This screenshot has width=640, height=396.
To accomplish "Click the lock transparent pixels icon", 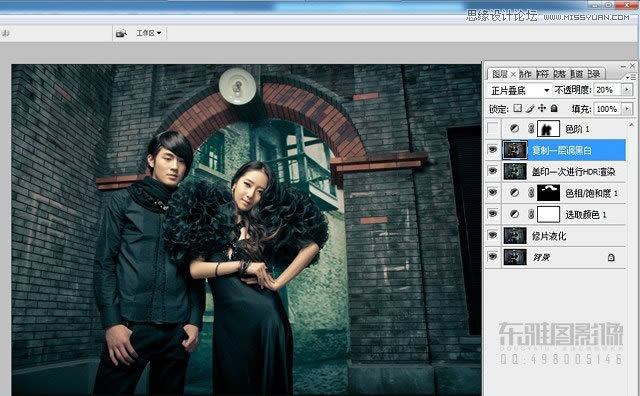I will tap(518, 109).
